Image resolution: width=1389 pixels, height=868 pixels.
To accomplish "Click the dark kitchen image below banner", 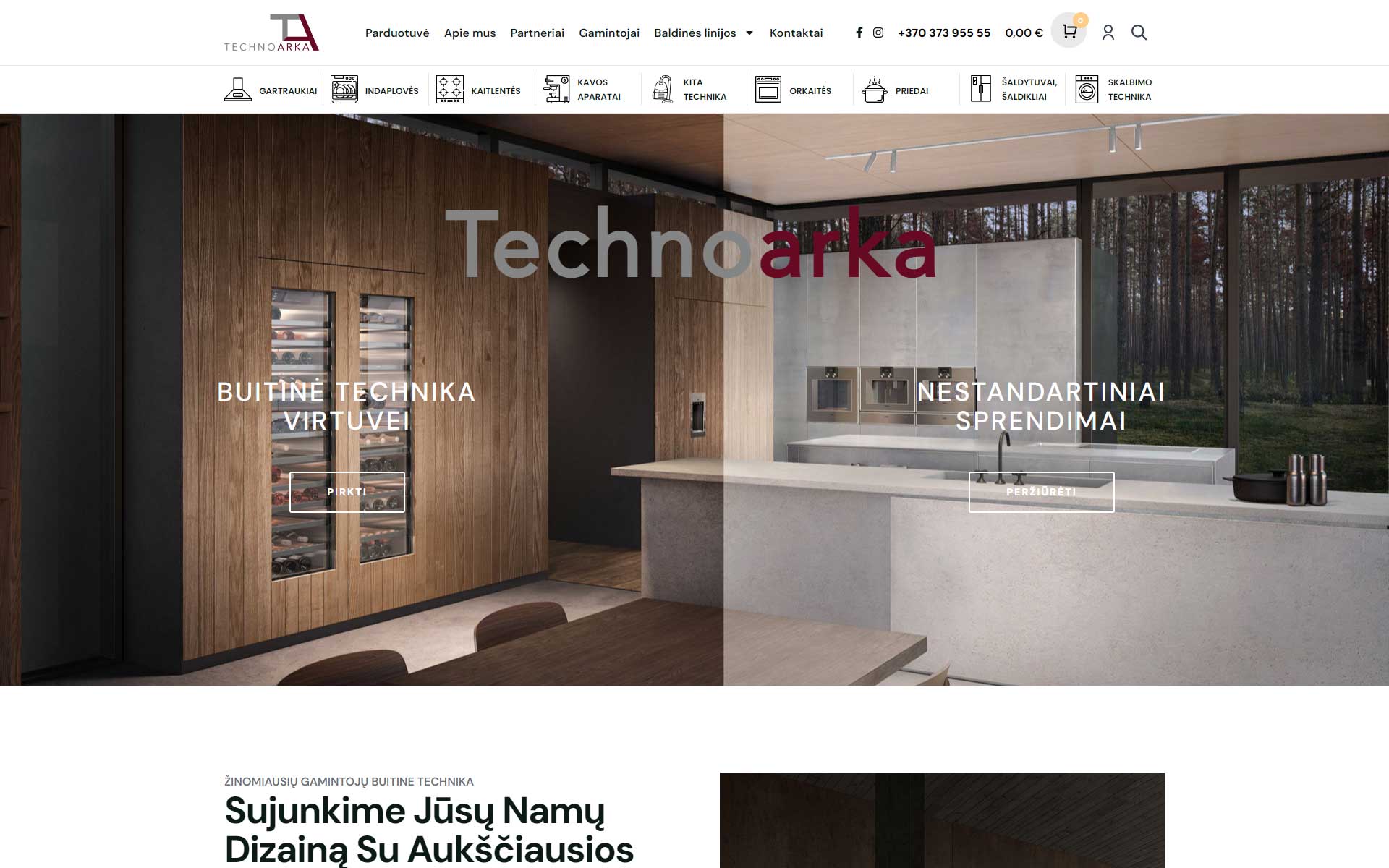I will pos(942,820).
